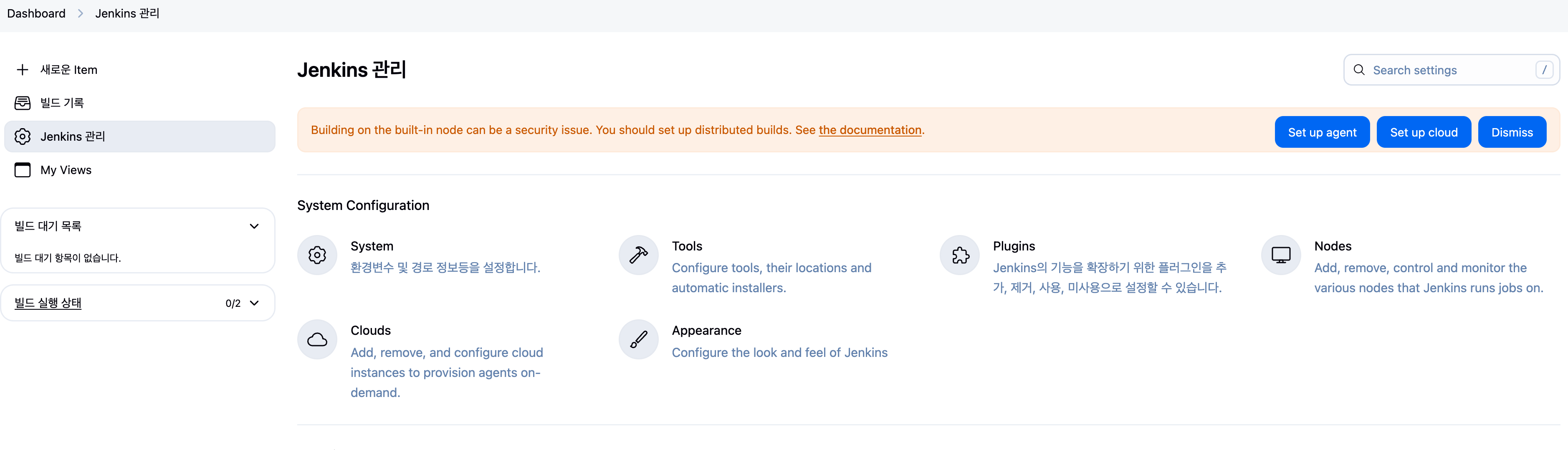Image resolution: width=1568 pixels, height=450 pixels.
Task: Open the Plugins management title
Action: click(1014, 246)
